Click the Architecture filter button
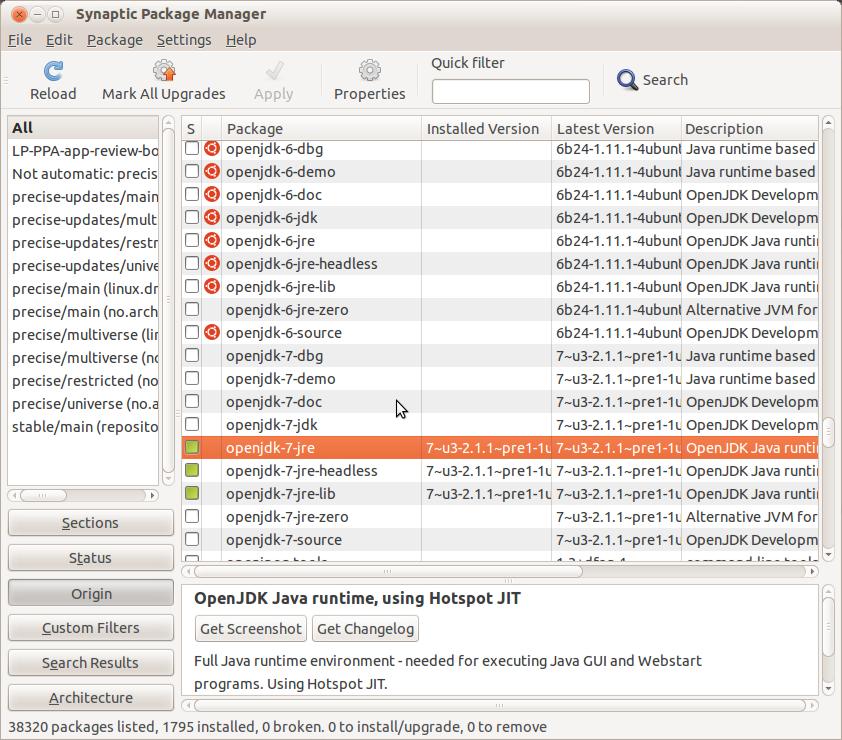Image resolution: width=842 pixels, height=740 pixels. point(91,698)
